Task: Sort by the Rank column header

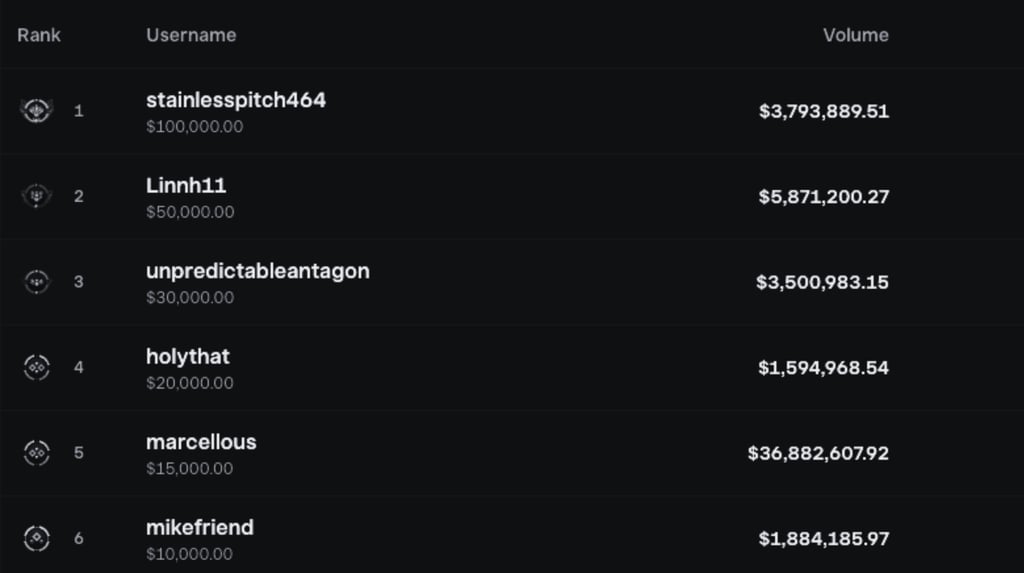Action: pos(39,35)
